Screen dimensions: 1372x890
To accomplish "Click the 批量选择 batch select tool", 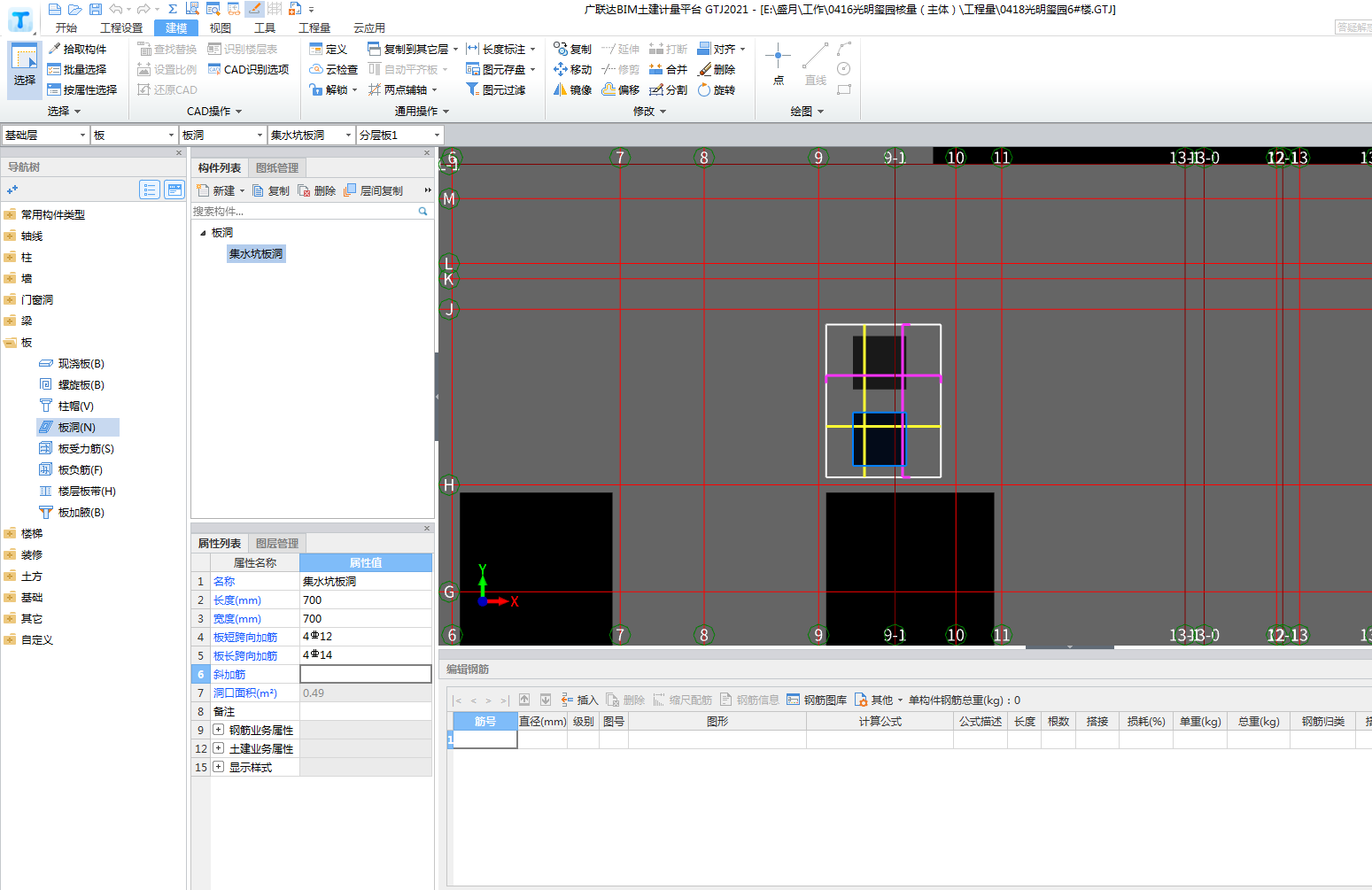I will [x=77, y=69].
